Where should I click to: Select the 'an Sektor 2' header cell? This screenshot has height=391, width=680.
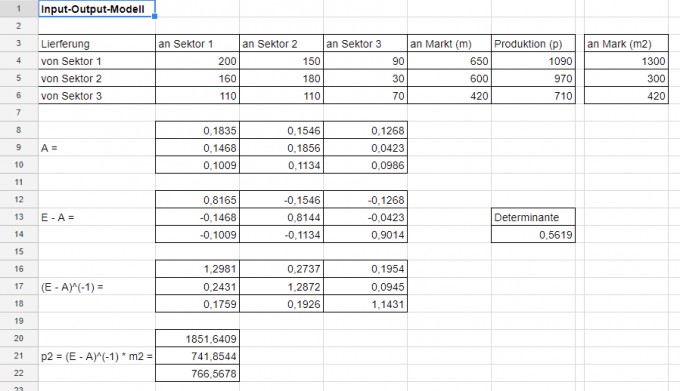click(x=281, y=43)
